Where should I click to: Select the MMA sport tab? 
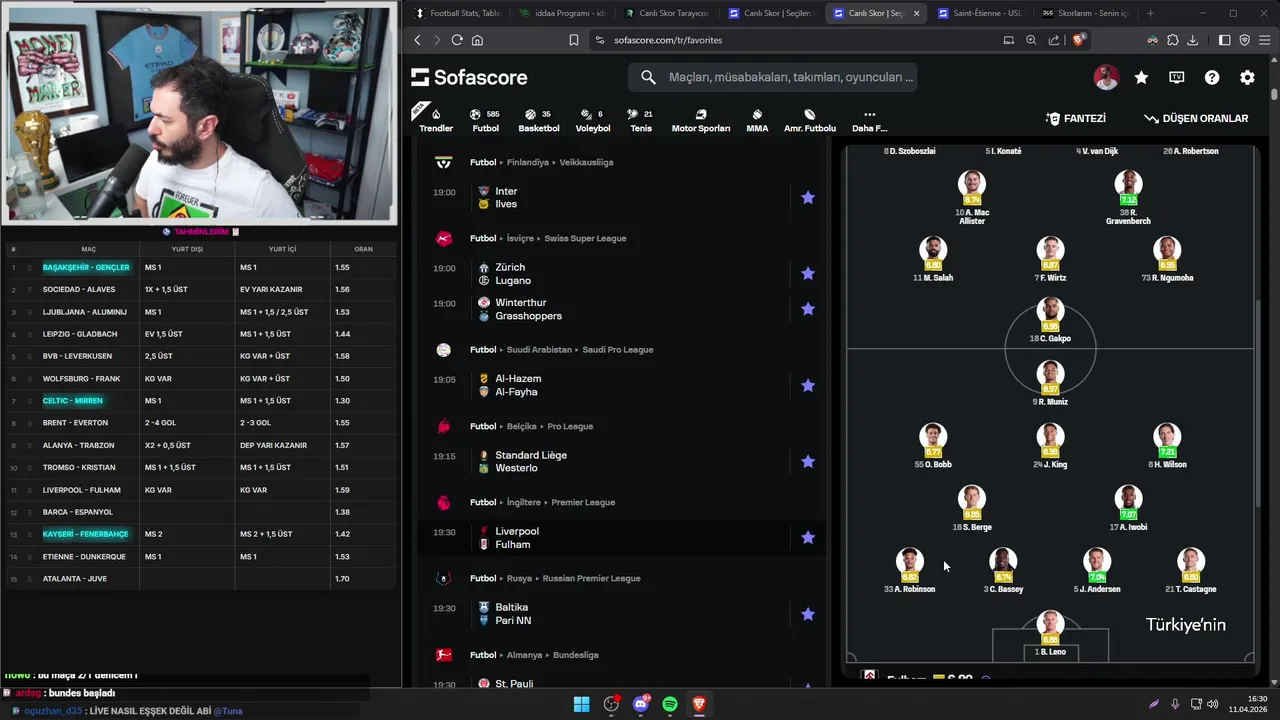pyautogui.click(x=757, y=120)
